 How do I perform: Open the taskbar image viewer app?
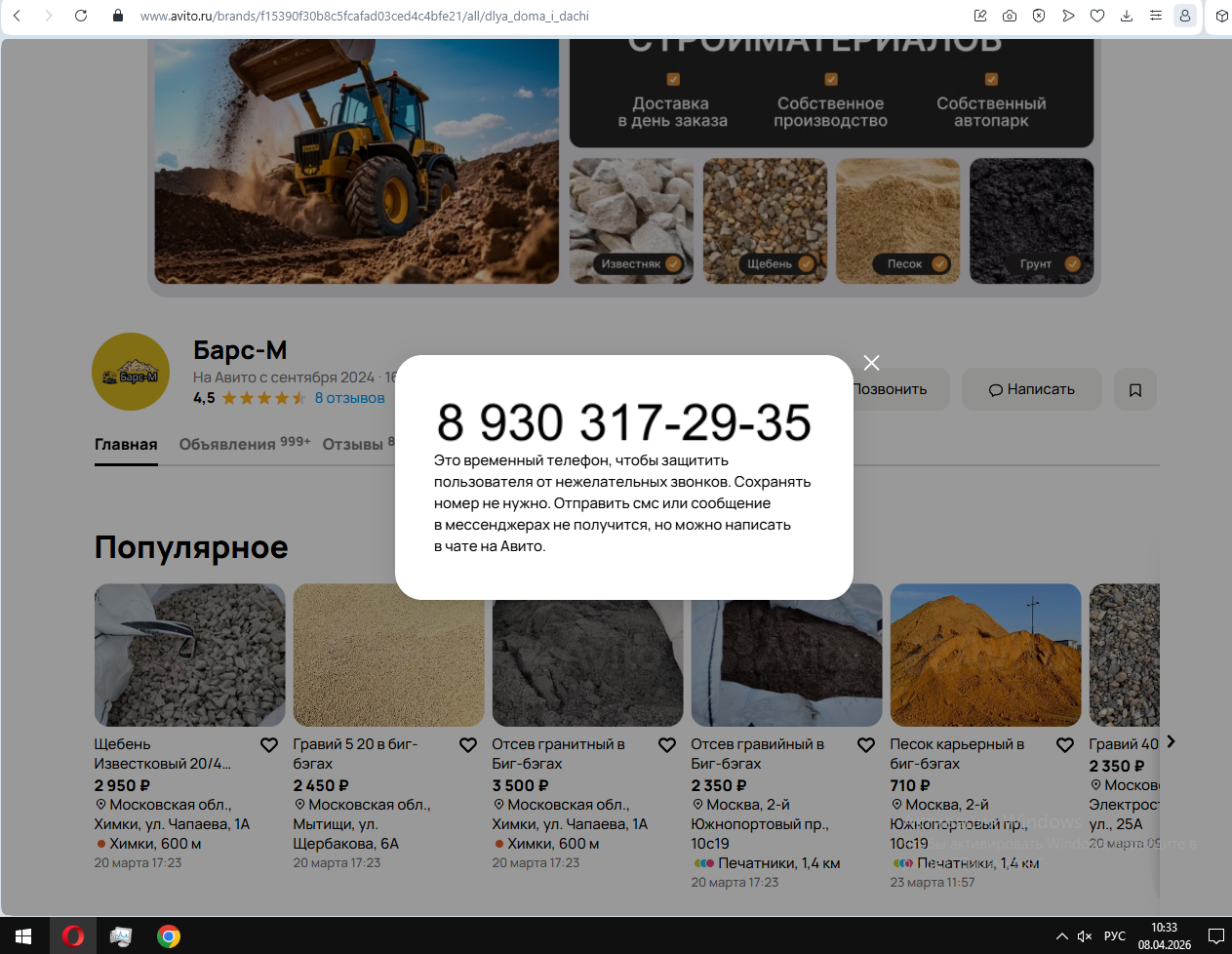coord(121,936)
